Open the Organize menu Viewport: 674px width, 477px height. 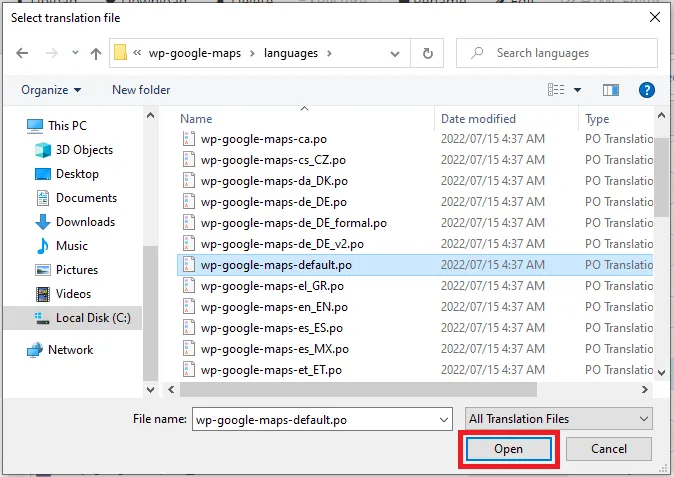tap(51, 90)
